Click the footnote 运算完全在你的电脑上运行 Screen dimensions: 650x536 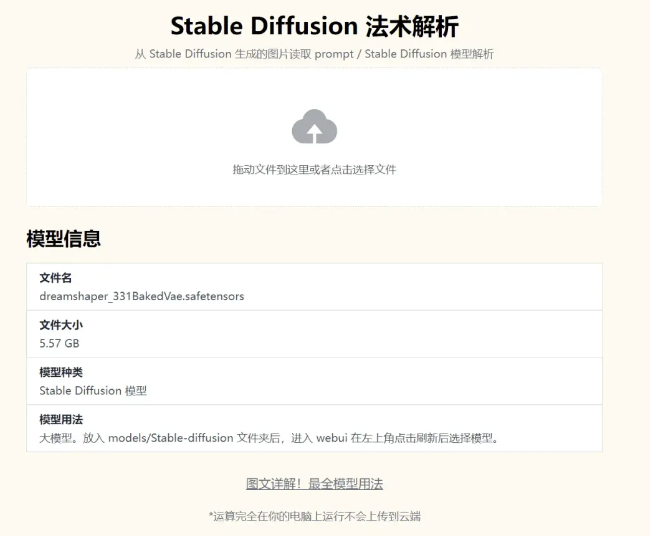click(314, 517)
